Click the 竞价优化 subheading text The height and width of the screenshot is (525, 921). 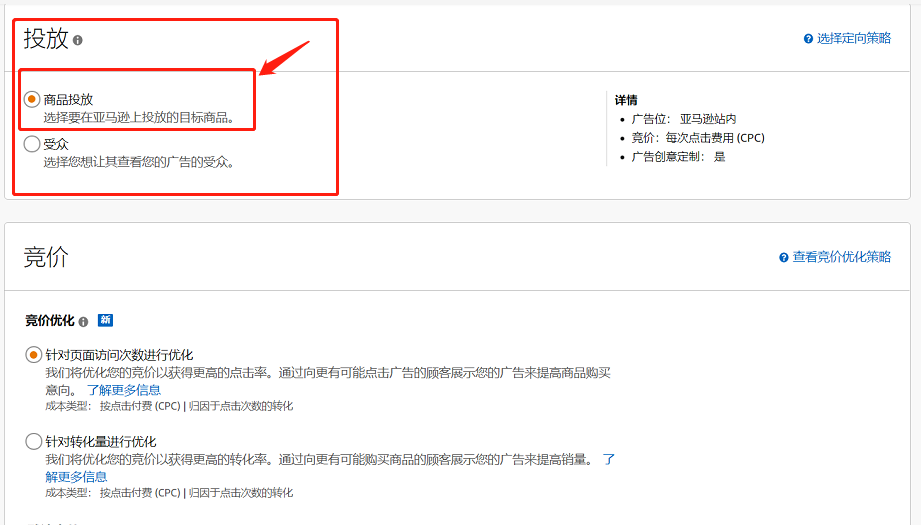point(50,321)
